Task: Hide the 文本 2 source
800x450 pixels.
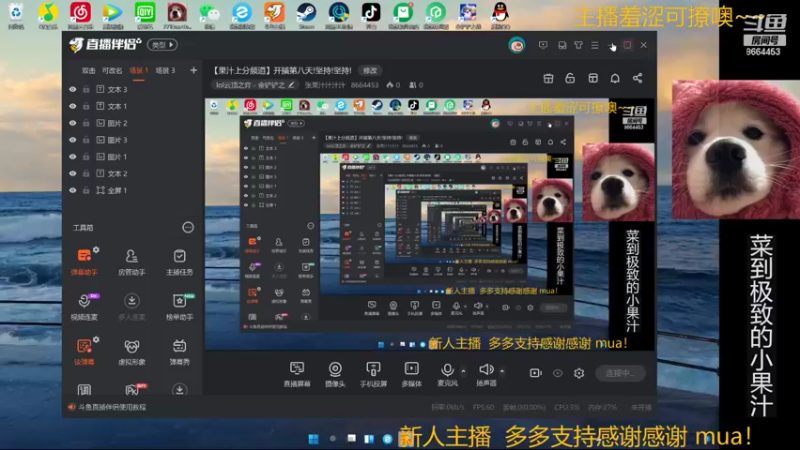Action: pyautogui.click(x=72, y=173)
